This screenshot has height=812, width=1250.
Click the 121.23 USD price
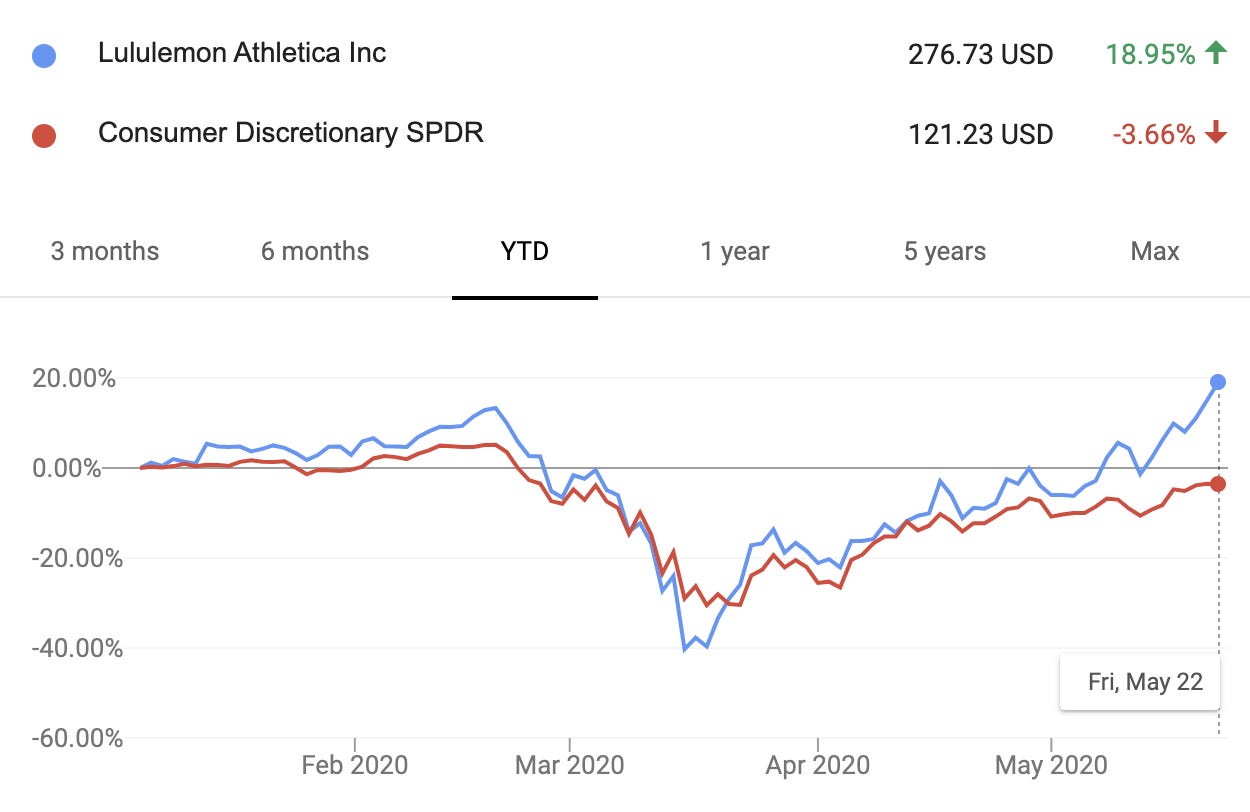[980, 134]
